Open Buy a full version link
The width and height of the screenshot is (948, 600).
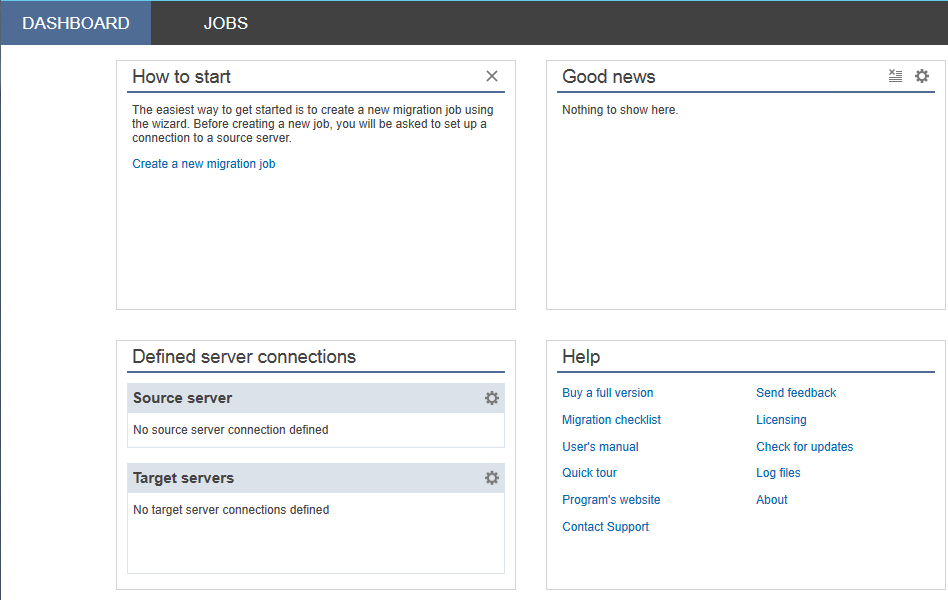(608, 393)
